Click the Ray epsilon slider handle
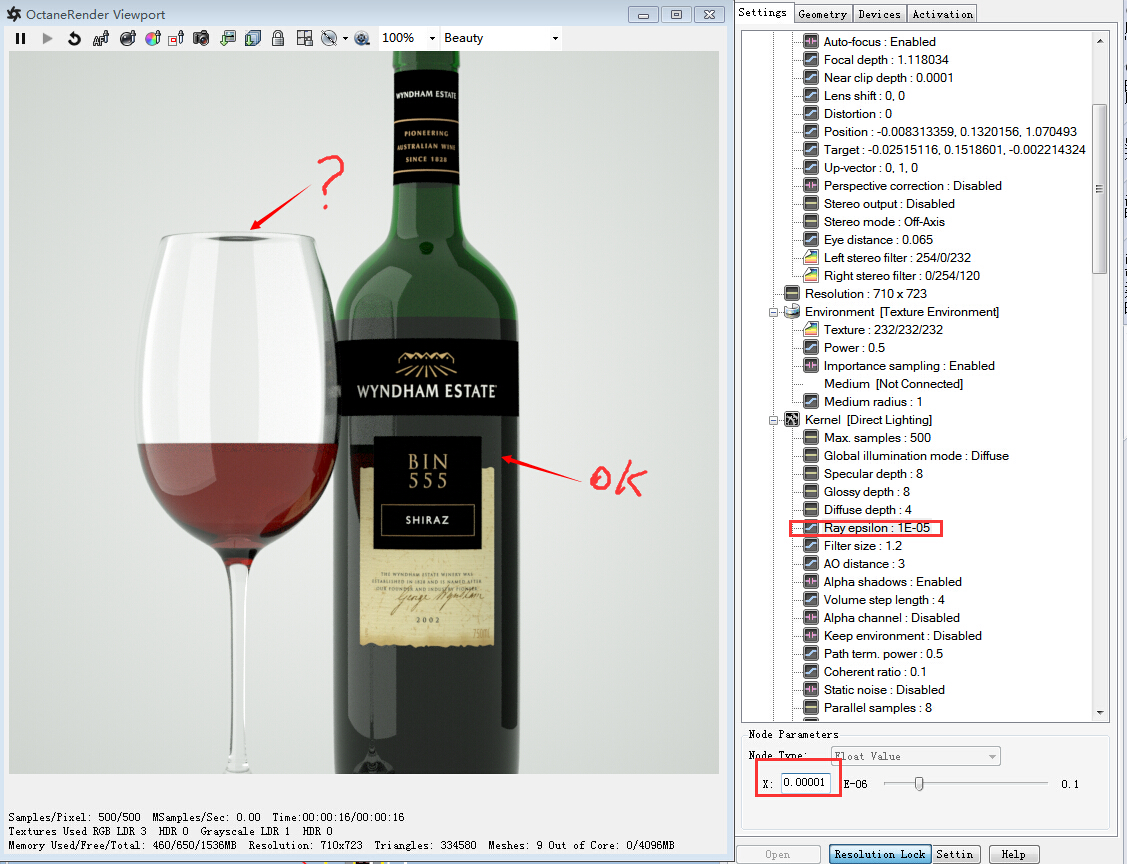The height and width of the screenshot is (864, 1127). (919, 783)
